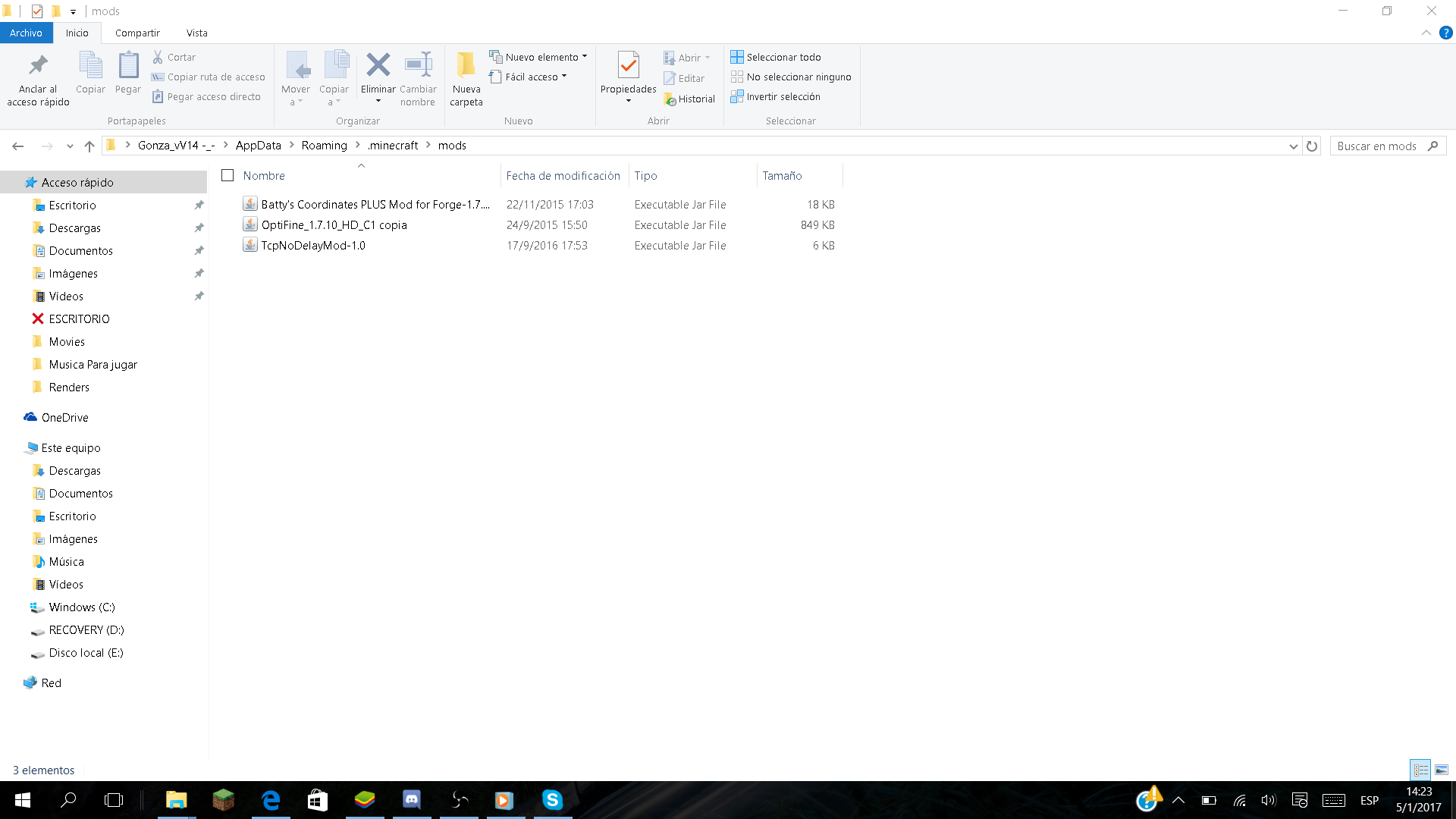This screenshot has height=819, width=1456.
Task: Open Discord from the taskbar
Action: 412,799
